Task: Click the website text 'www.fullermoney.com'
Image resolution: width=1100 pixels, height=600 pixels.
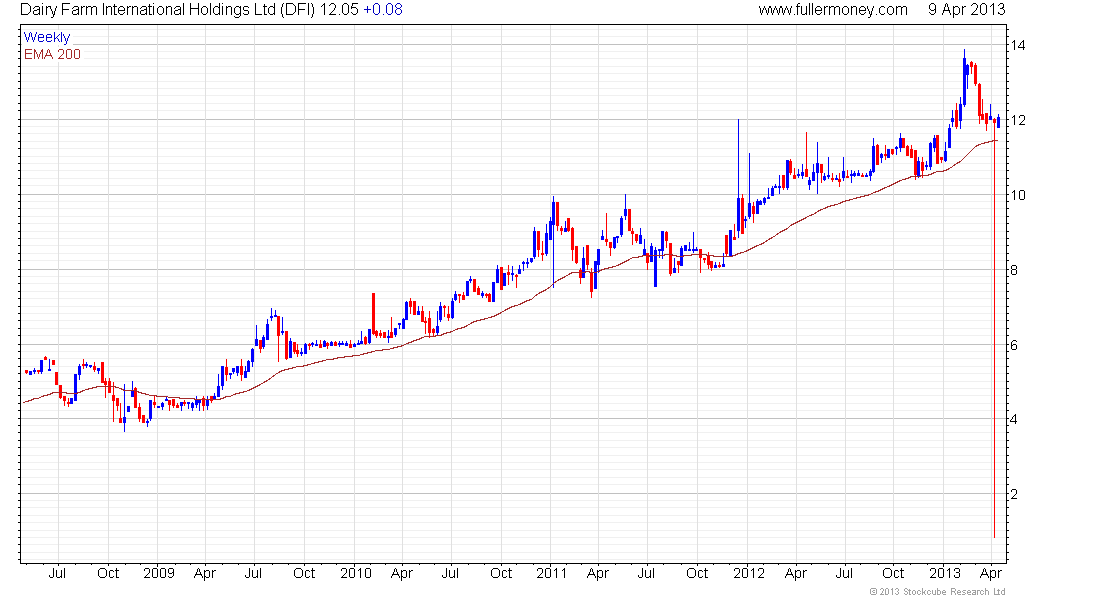Action: (x=833, y=10)
